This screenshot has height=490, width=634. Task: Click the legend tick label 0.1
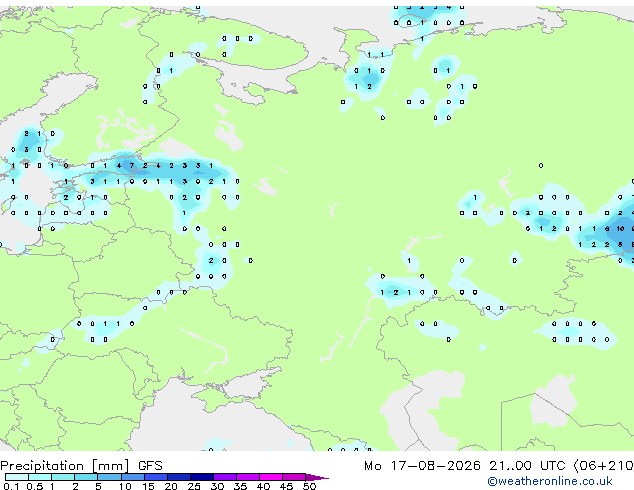[11, 486]
